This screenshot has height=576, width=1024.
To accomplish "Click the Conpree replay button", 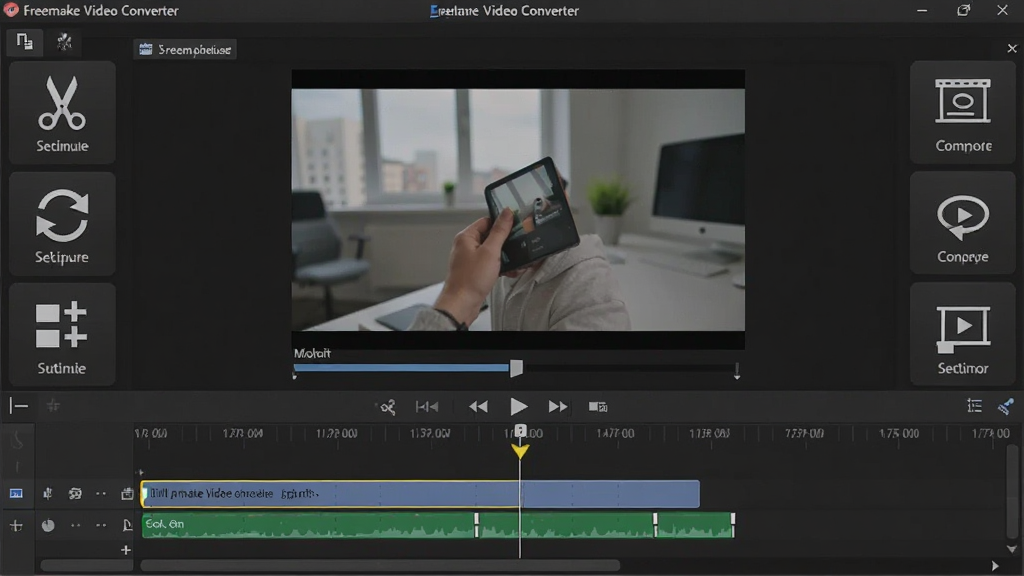I will pos(963,223).
